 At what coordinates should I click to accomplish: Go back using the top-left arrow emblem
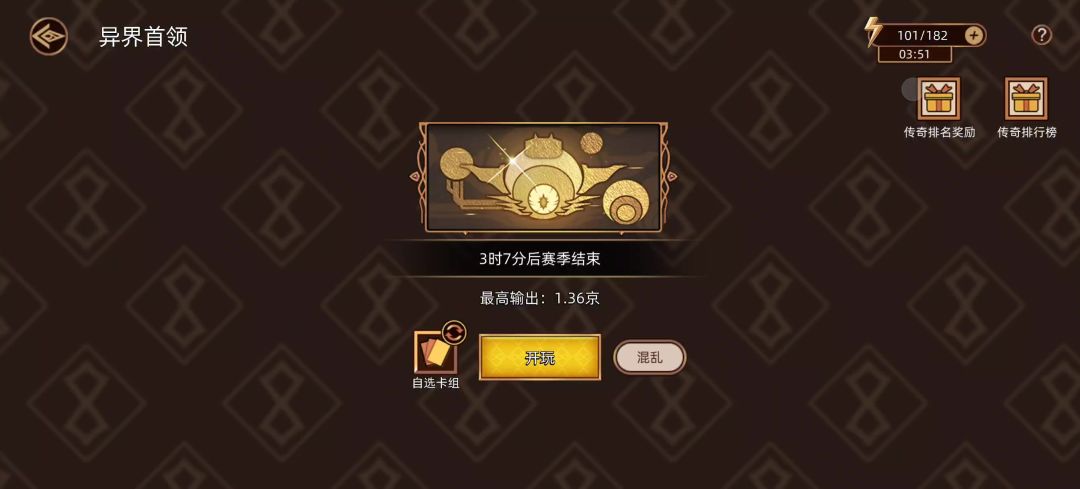point(49,36)
